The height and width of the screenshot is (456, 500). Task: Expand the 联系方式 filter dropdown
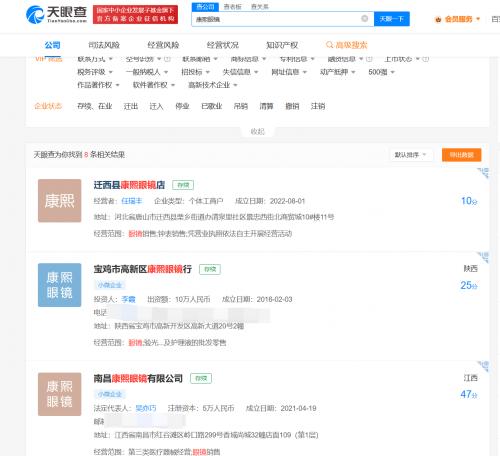coord(95,59)
